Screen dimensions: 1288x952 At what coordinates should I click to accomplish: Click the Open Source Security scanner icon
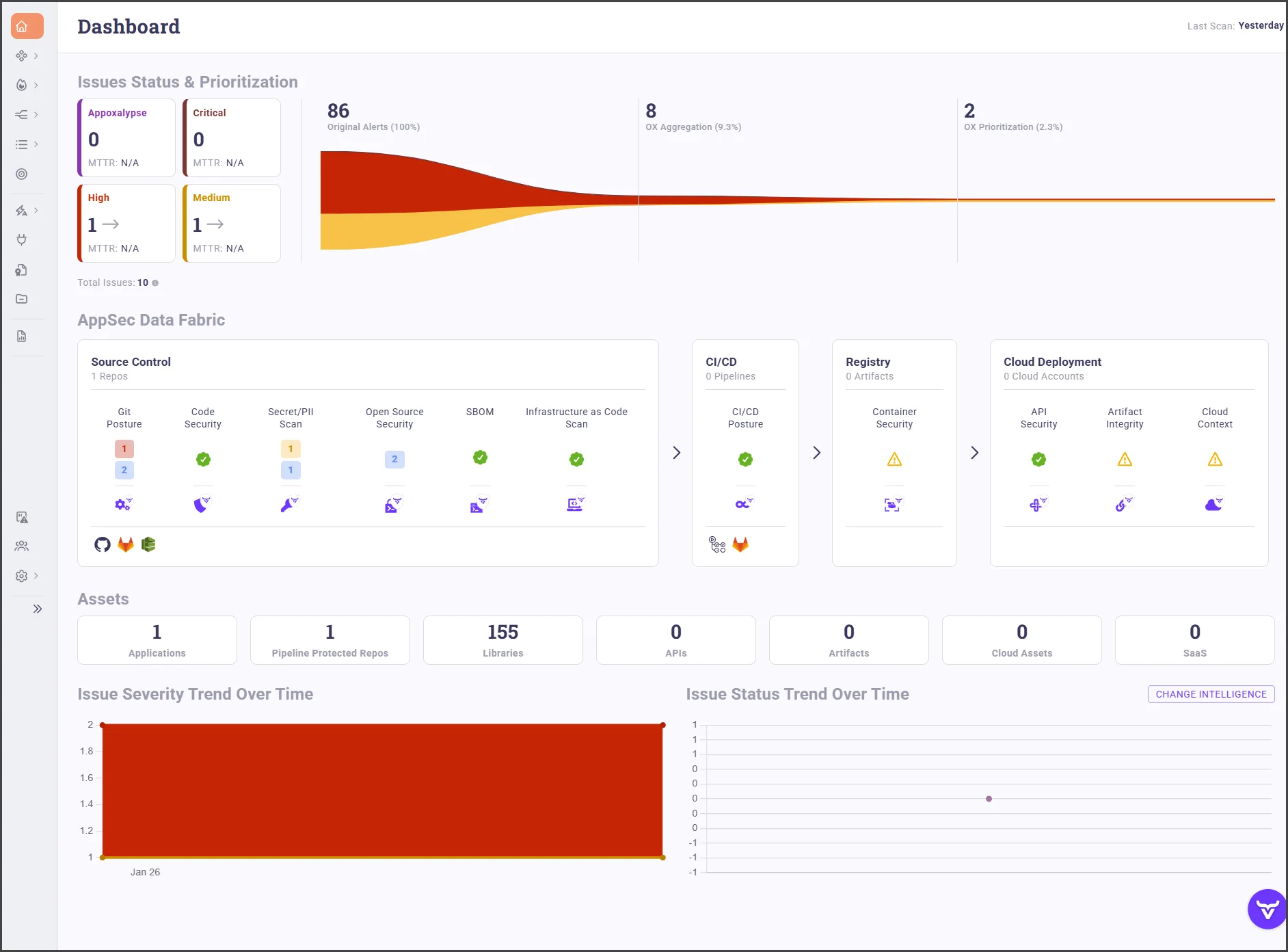(x=394, y=504)
